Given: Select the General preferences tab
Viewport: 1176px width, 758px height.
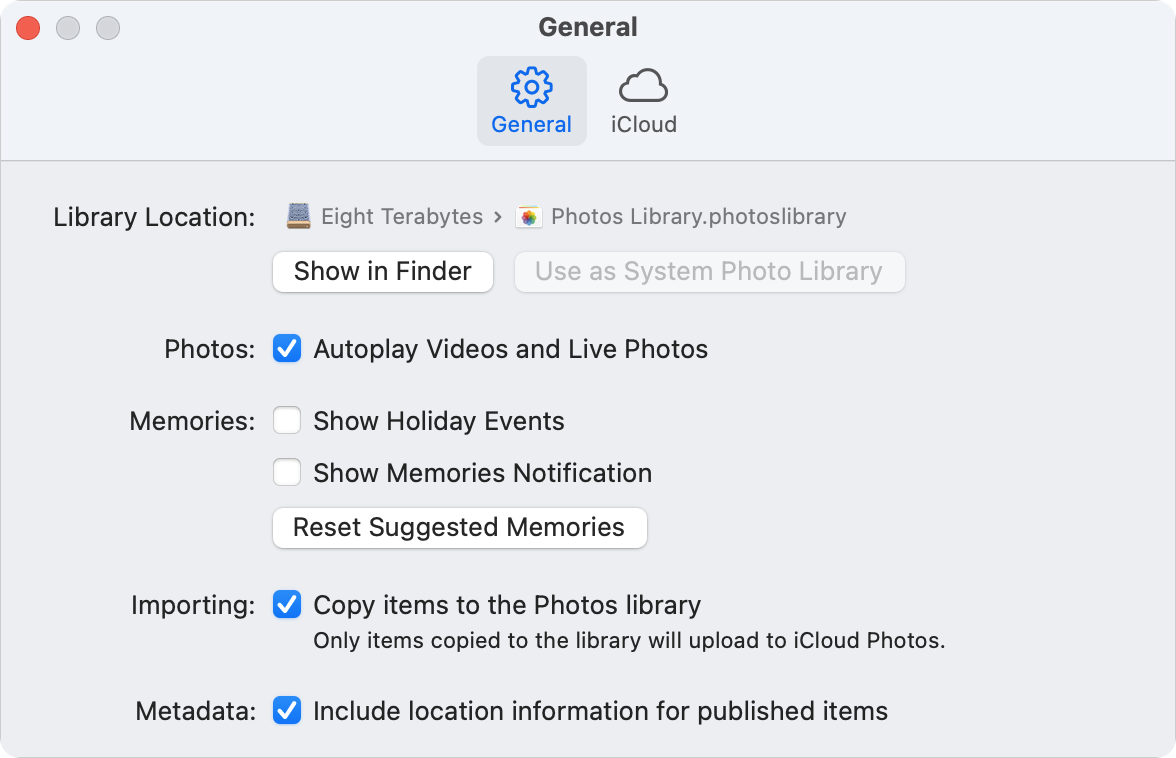Looking at the screenshot, I should tap(532, 101).
